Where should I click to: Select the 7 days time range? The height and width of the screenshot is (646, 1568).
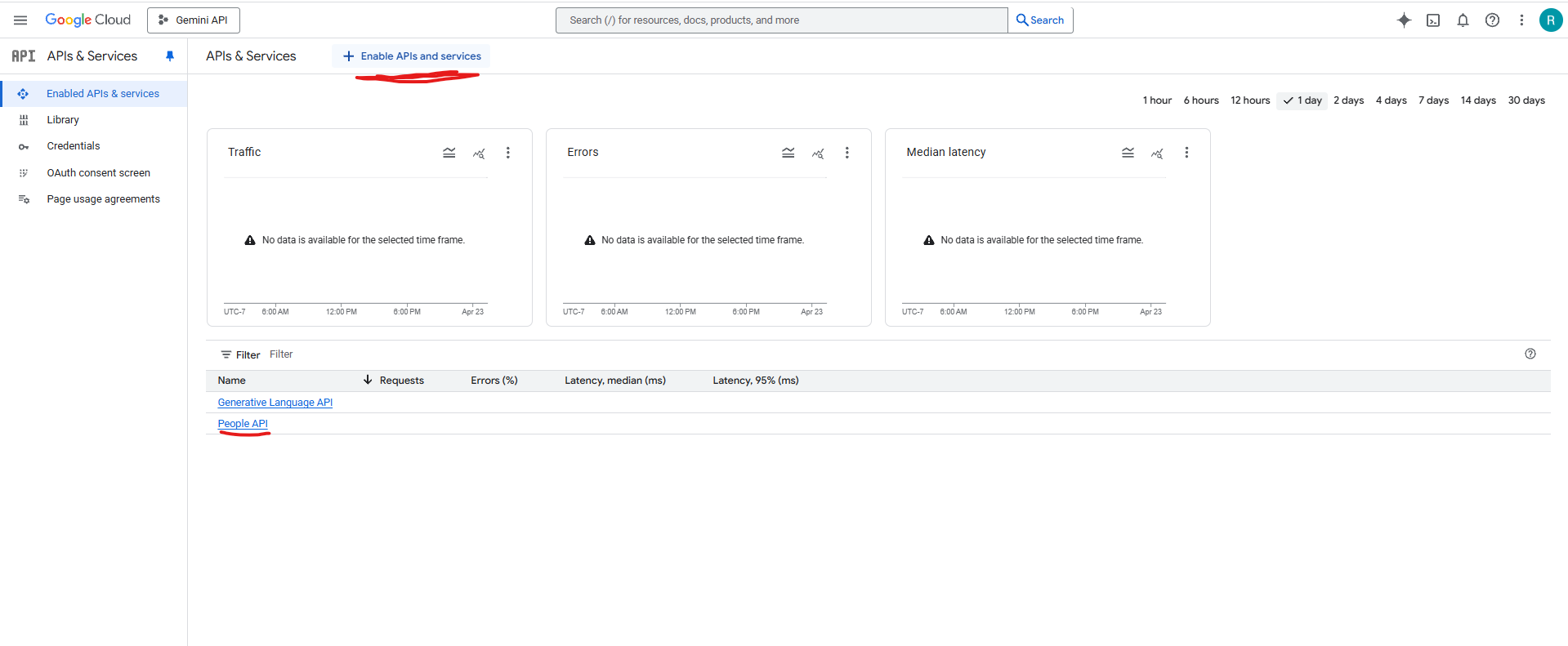click(1433, 100)
